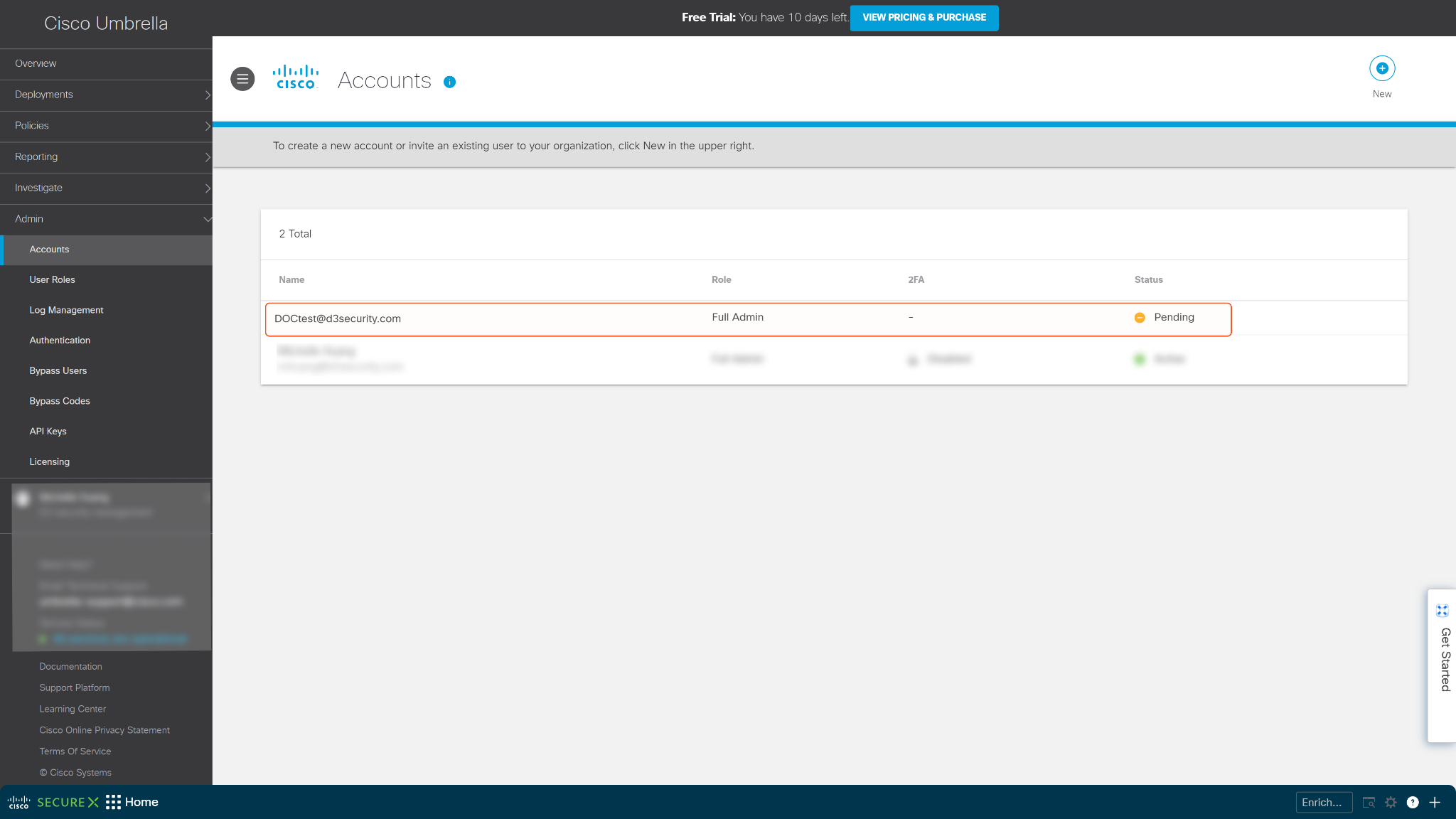The image size is (1456, 819).
Task: Click the Accounts info icon
Action: pos(449,82)
